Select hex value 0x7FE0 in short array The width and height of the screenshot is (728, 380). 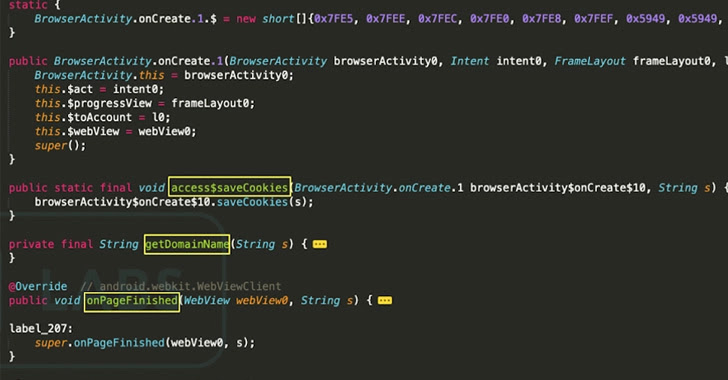point(489,19)
